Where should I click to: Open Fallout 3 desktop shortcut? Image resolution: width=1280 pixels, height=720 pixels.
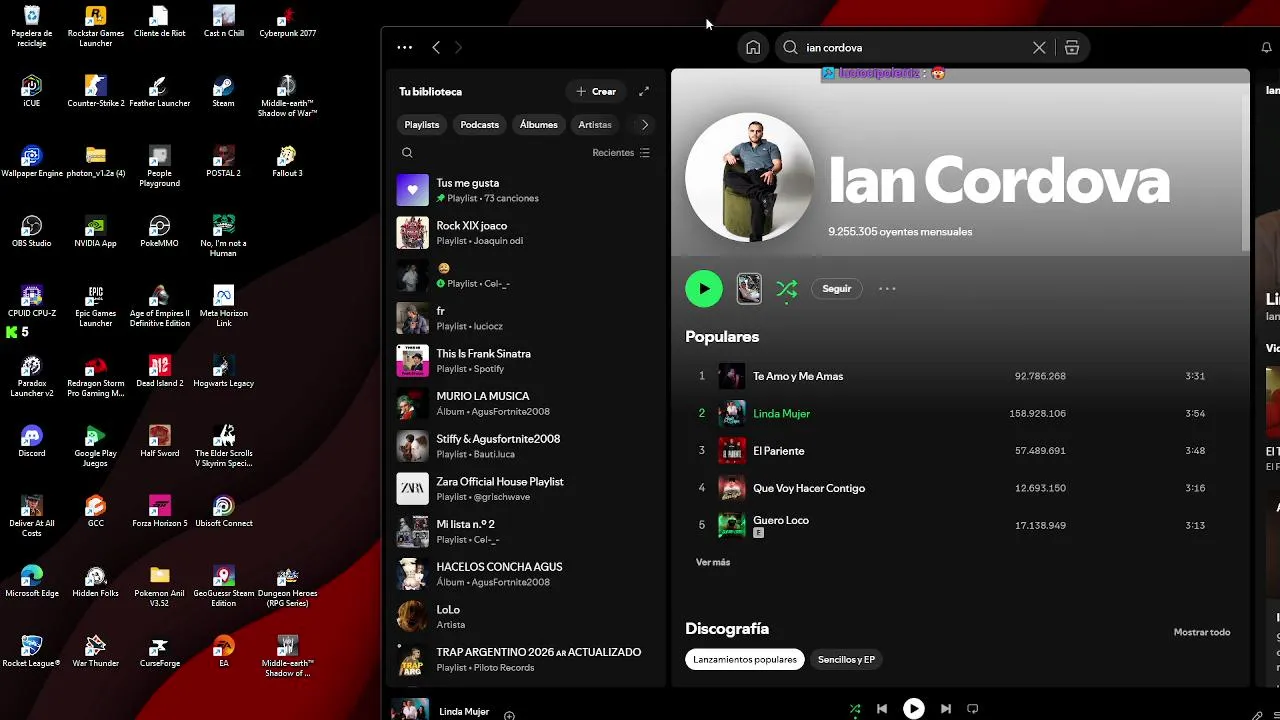[287, 160]
